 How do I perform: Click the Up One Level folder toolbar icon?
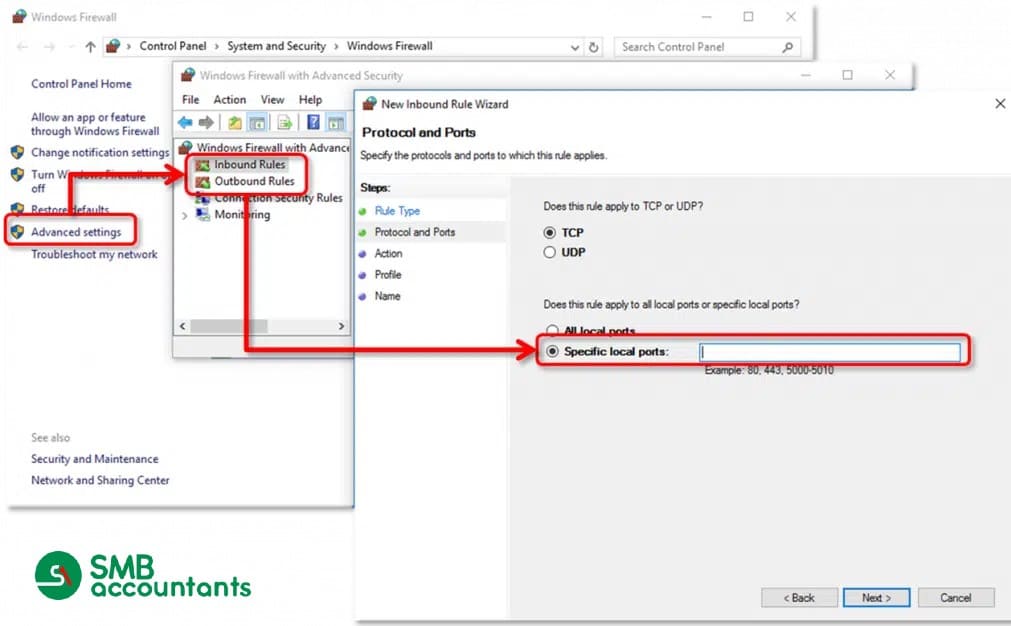[235, 122]
